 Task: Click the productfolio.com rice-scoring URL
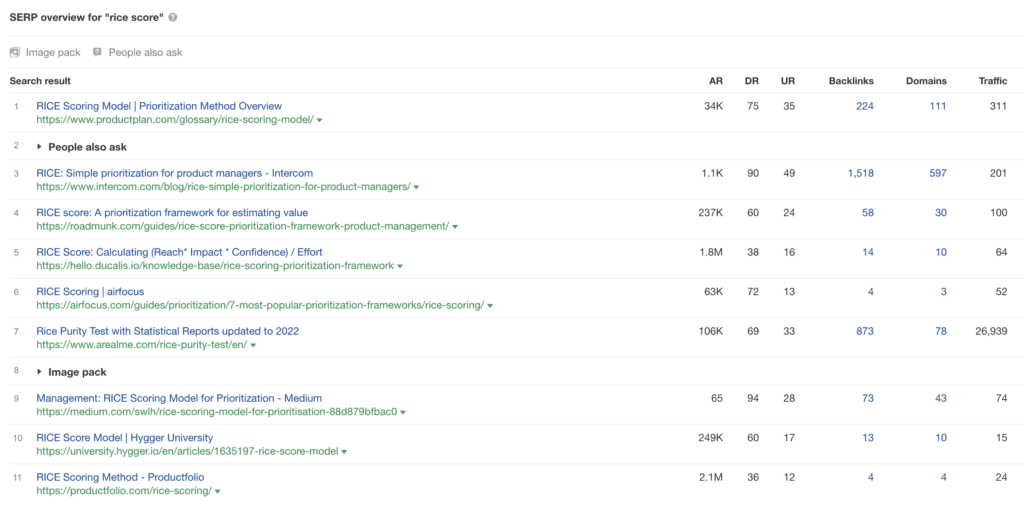click(123, 491)
